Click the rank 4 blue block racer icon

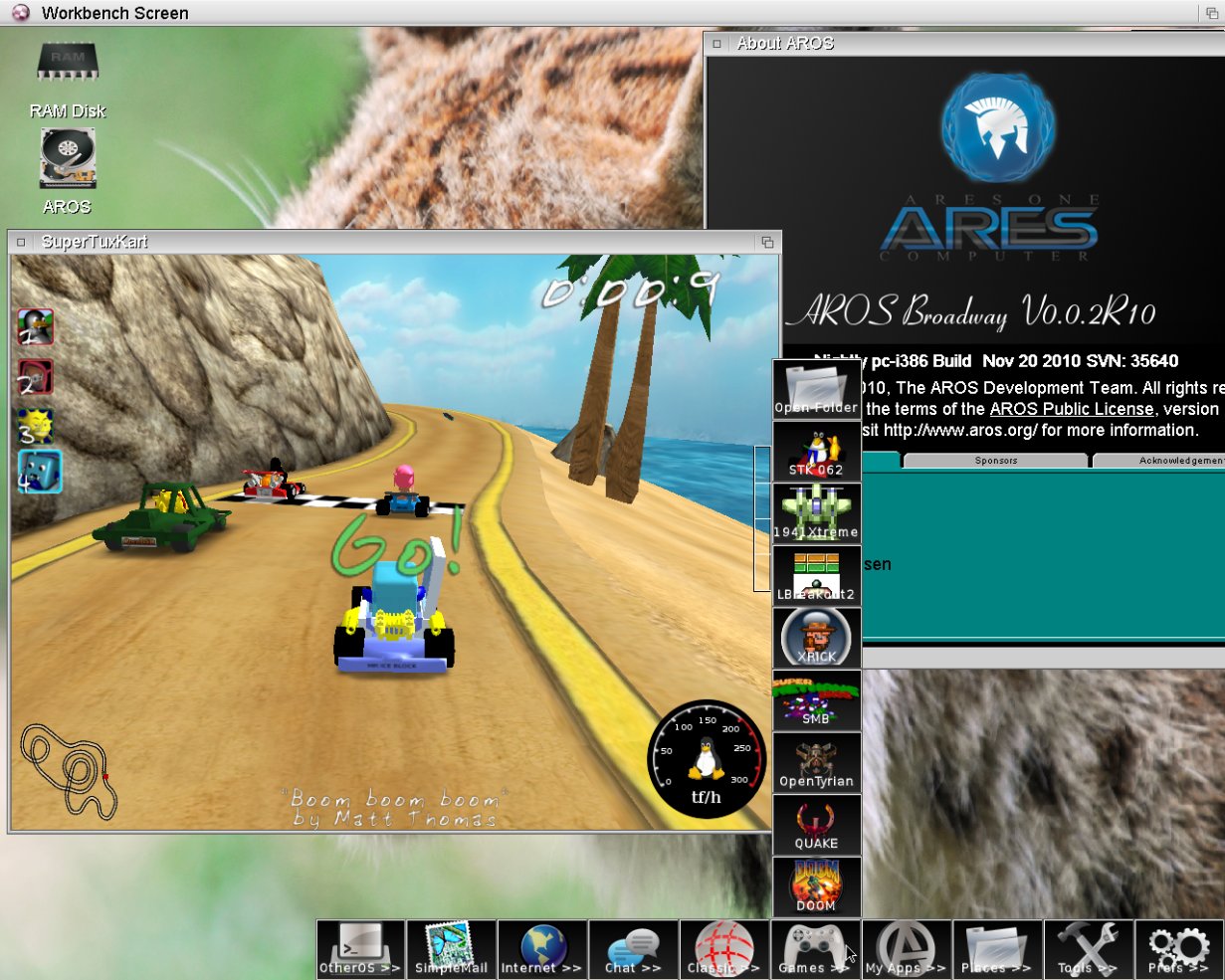point(40,472)
